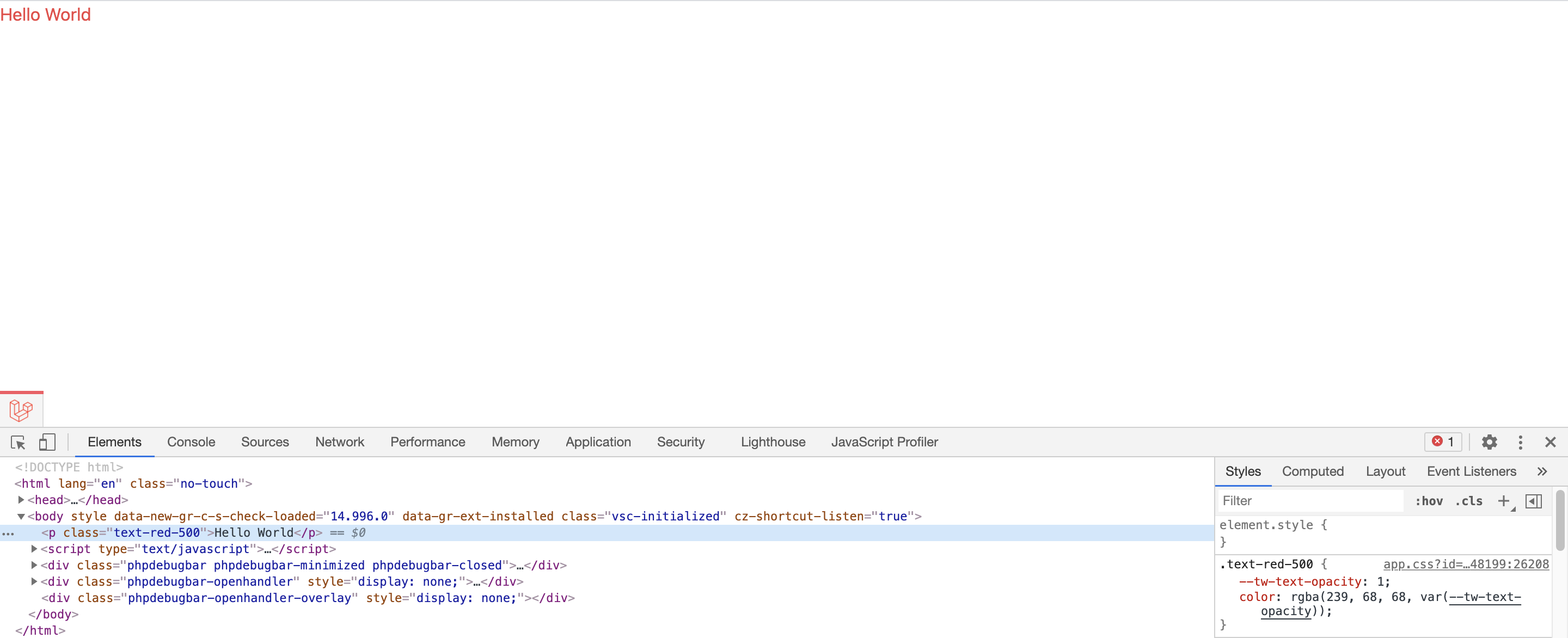Image resolution: width=1568 pixels, height=638 pixels.
Task: Click the Filter styles input field
Action: coord(1310,500)
